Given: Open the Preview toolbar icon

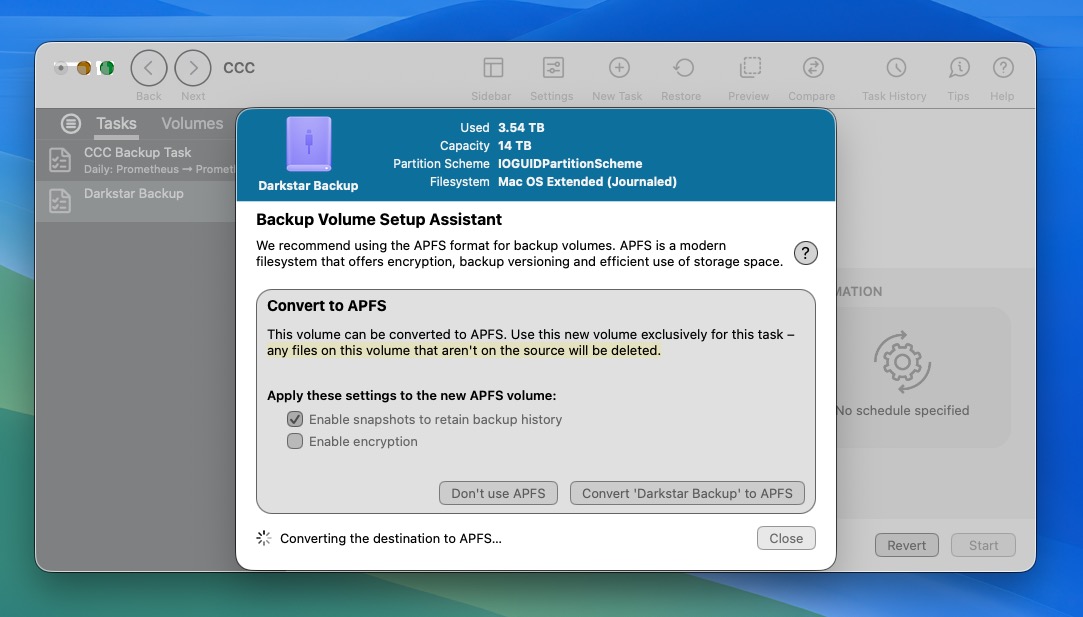Looking at the screenshot, I should 750,68.
